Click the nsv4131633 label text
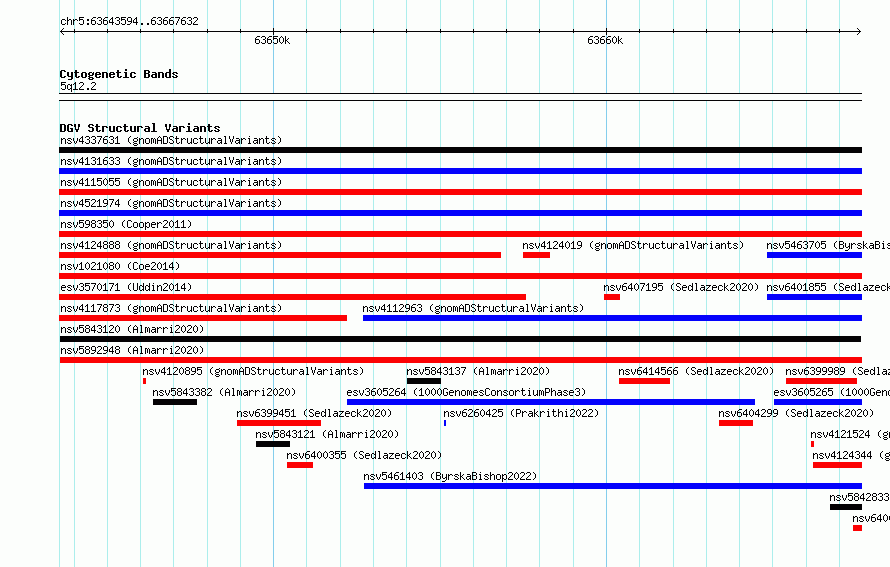 [171, 161]
